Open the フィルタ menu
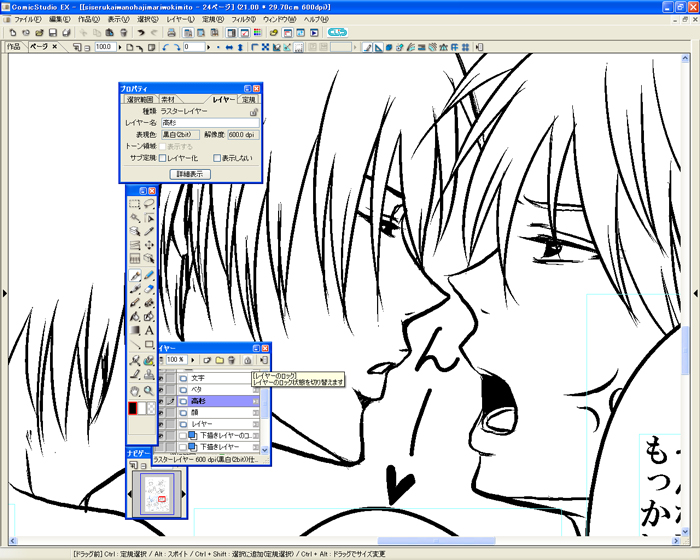The width and height of the screenshot is (700, 560). [x=243, y=20]
